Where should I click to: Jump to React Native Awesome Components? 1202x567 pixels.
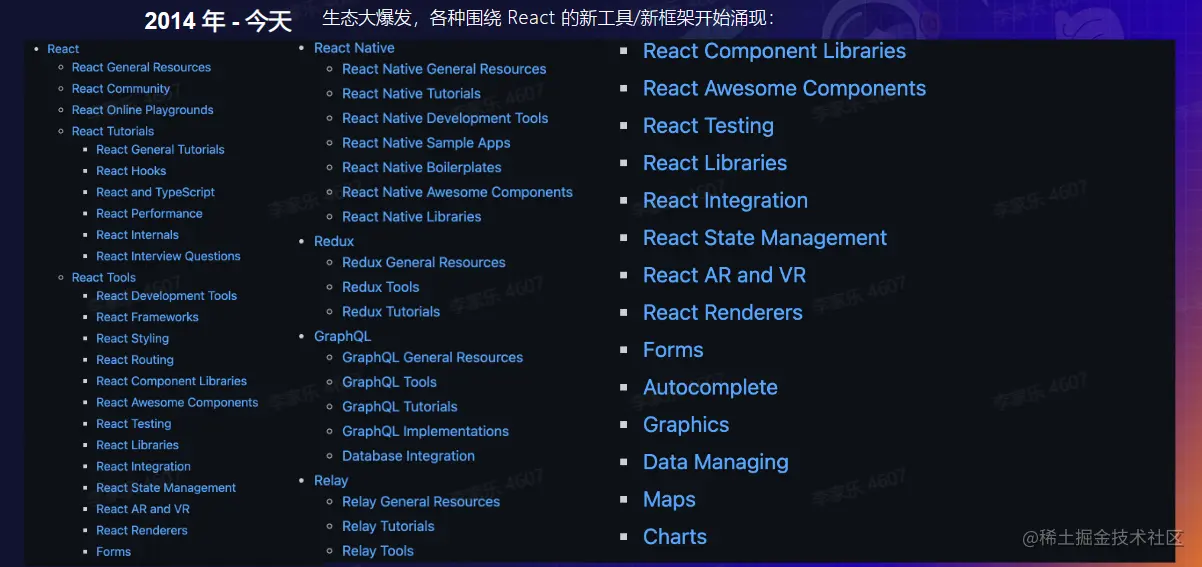point(457,192)
